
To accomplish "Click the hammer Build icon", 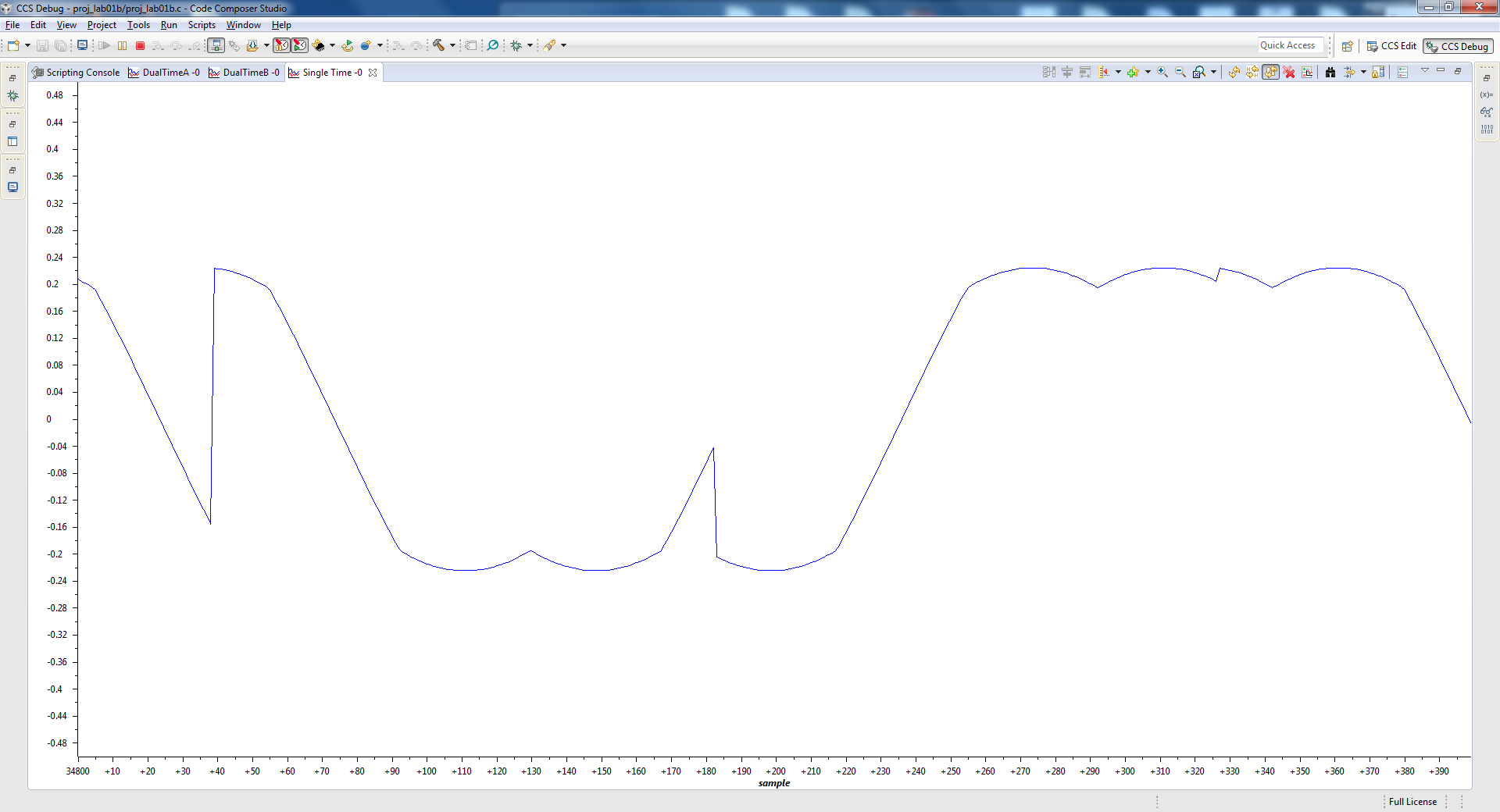I will point(439,45).
